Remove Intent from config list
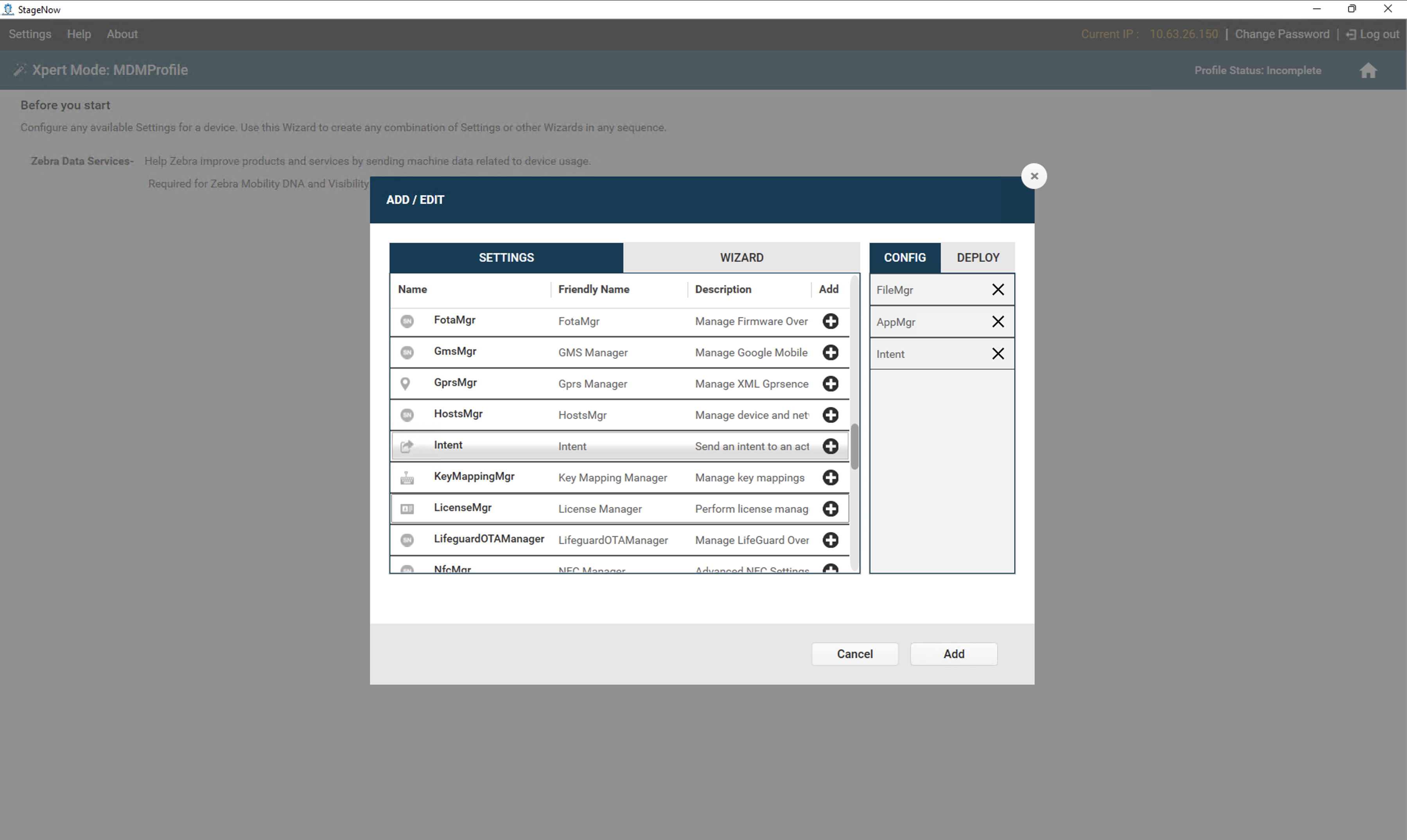 (998, 354)
